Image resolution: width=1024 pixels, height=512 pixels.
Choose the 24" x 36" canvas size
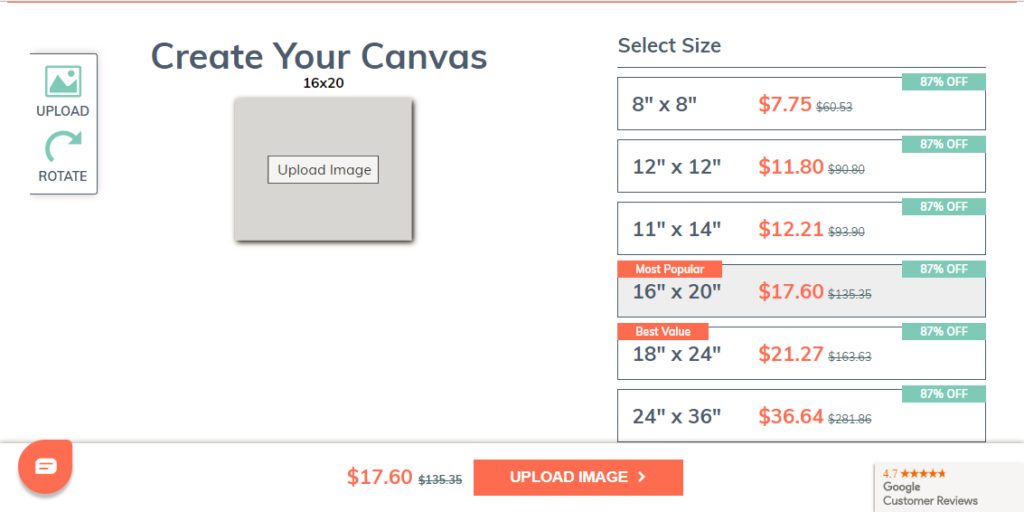point(801,416)
